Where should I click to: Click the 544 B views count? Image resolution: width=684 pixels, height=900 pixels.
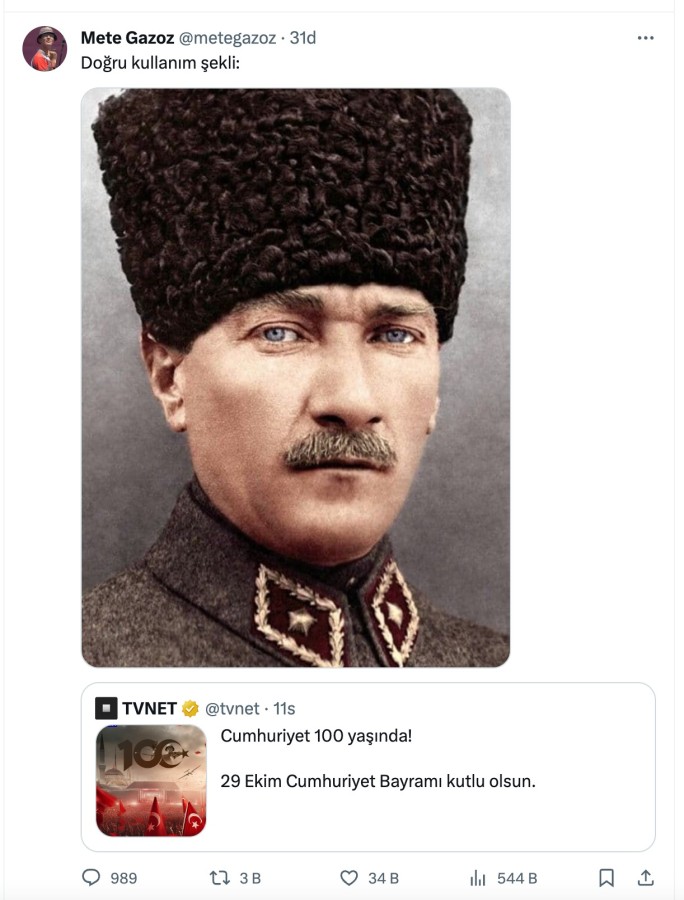tap(517, 878)
